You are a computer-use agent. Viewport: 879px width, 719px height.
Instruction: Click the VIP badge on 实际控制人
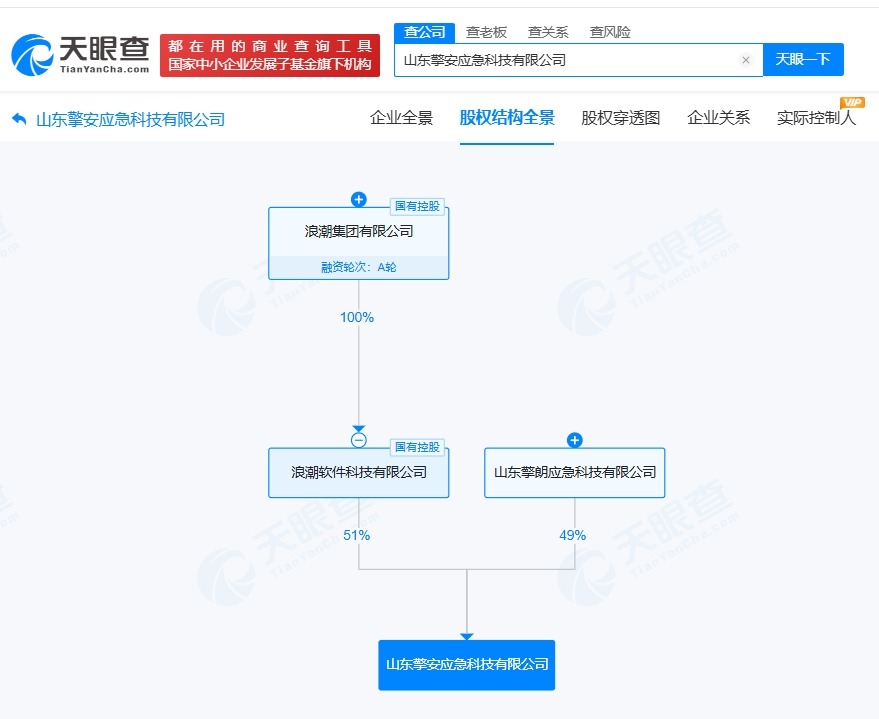point(850,100)
